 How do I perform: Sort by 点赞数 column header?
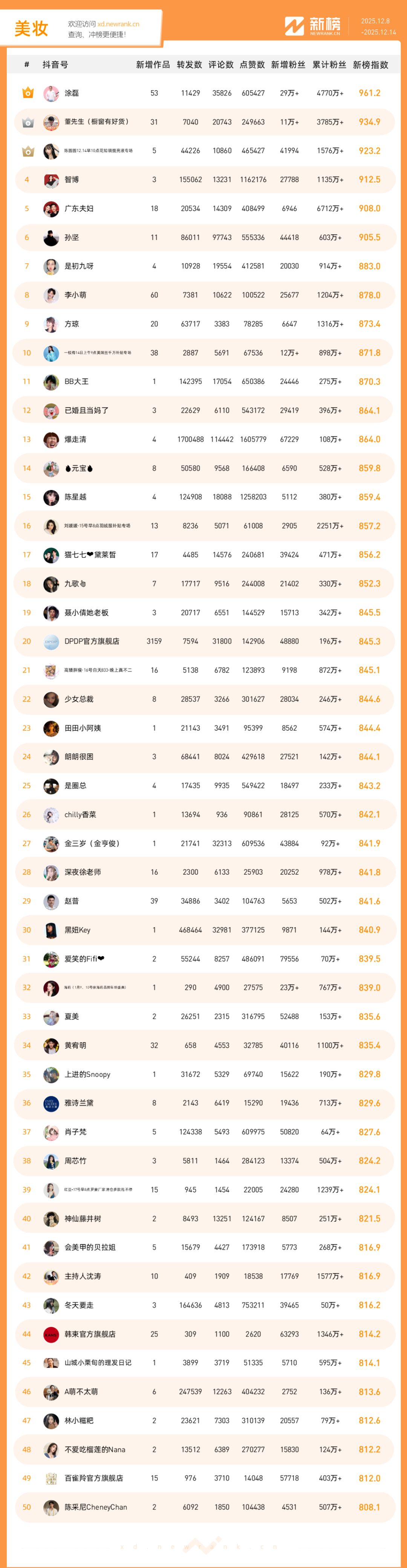click(x=252, y=65)
